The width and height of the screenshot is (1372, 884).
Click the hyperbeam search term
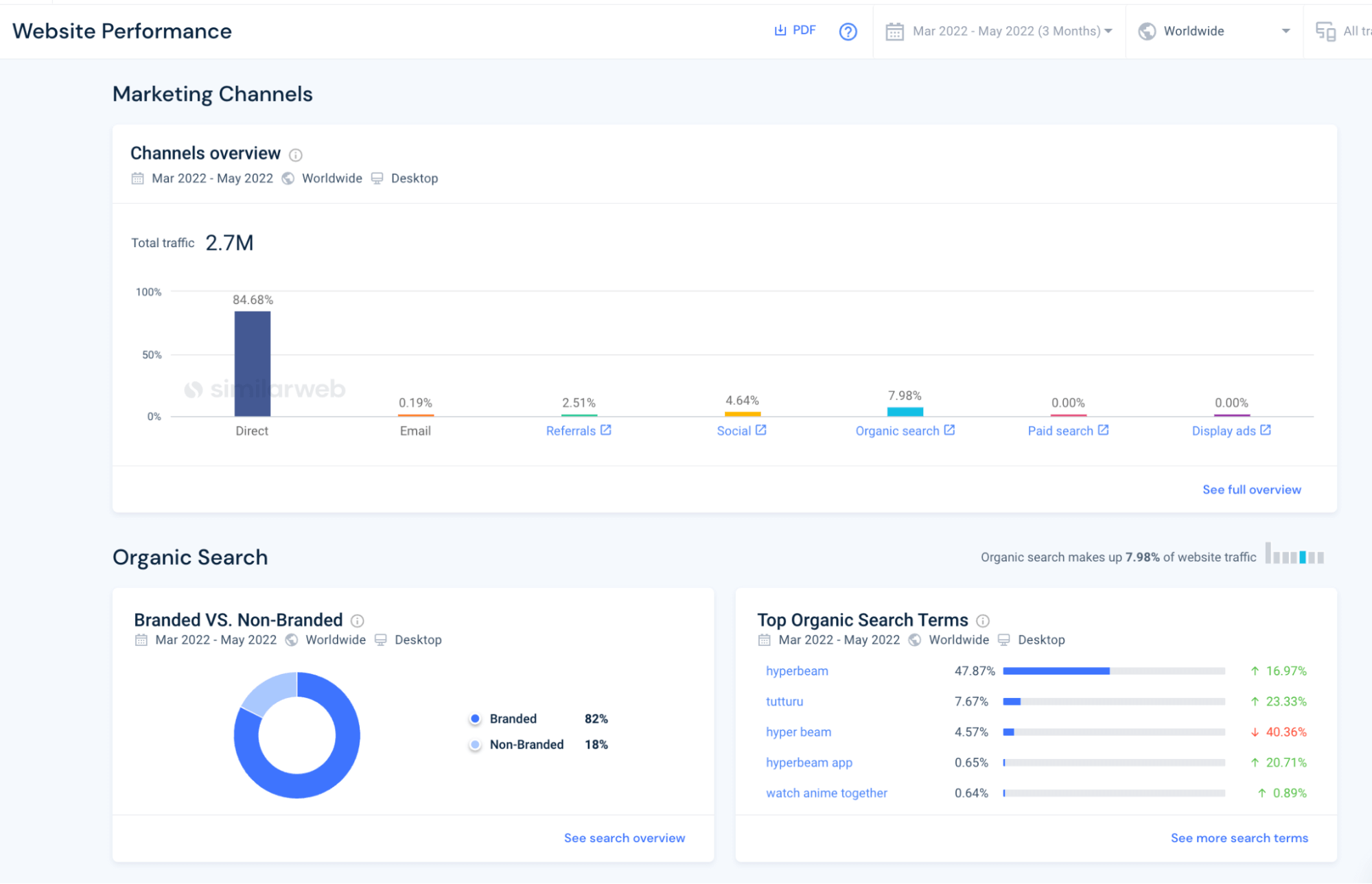click(797, 671)
